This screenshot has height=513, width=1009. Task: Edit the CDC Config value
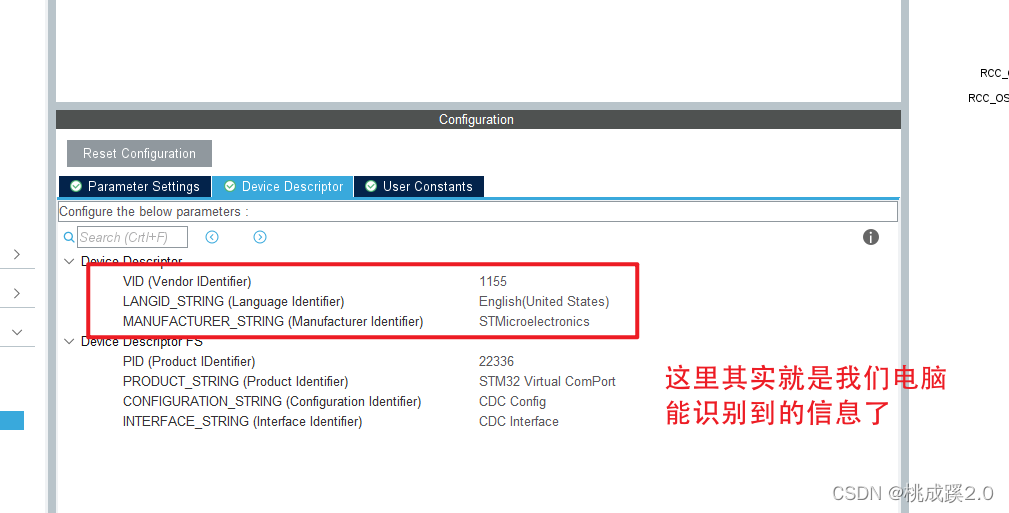512,402
